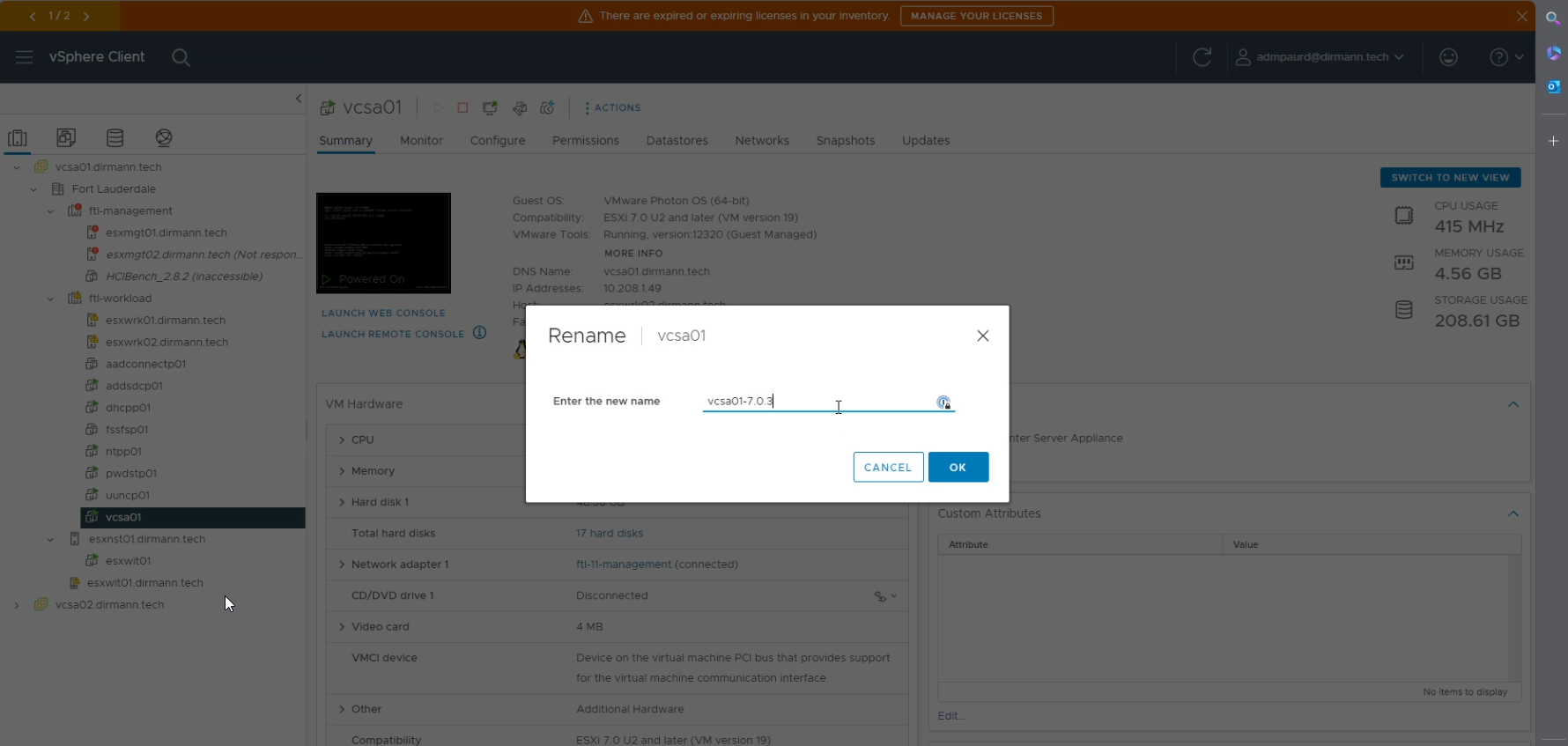Open the Snapshots tab
The height and width of the screenshot is (746, 1568).
tap(846, 141)
